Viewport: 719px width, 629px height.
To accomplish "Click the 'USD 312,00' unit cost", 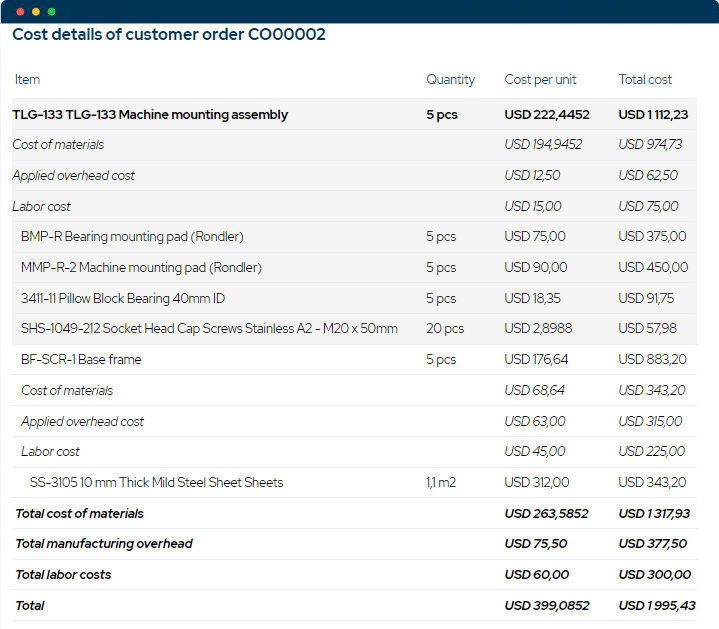I will pyautogui.click(x=536, y=483).
